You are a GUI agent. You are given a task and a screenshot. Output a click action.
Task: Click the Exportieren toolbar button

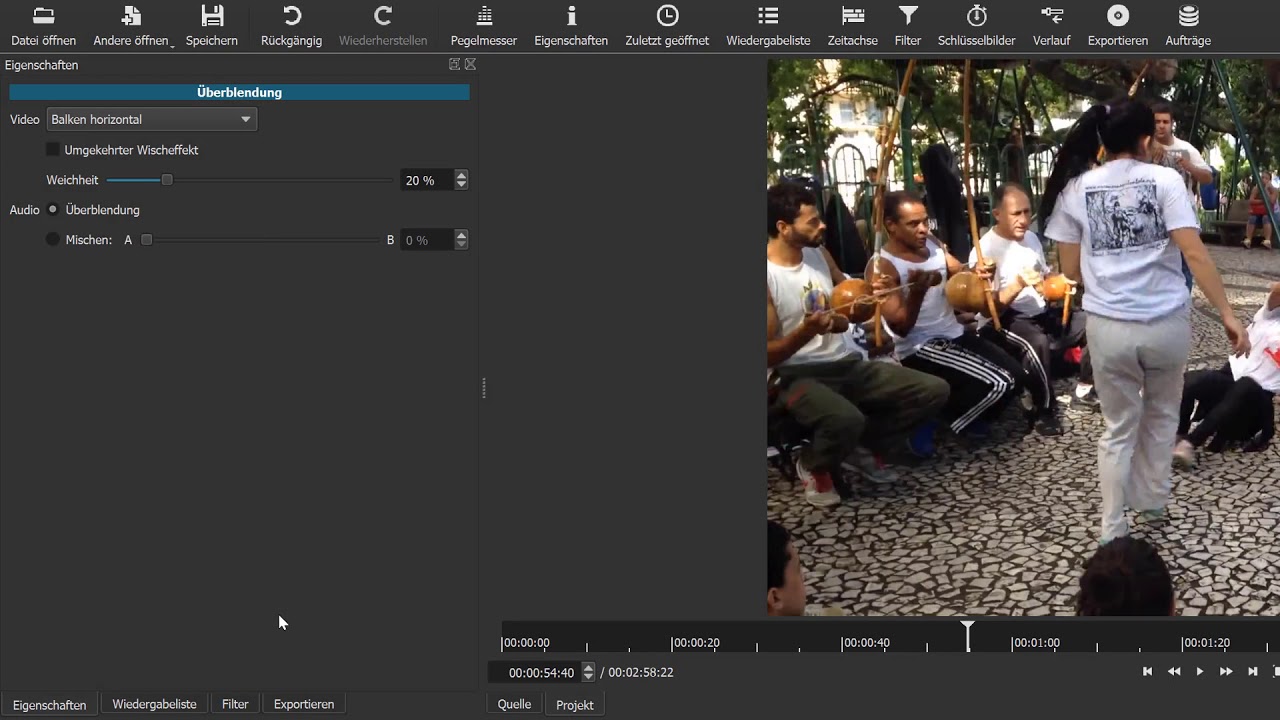(1118, 26)
